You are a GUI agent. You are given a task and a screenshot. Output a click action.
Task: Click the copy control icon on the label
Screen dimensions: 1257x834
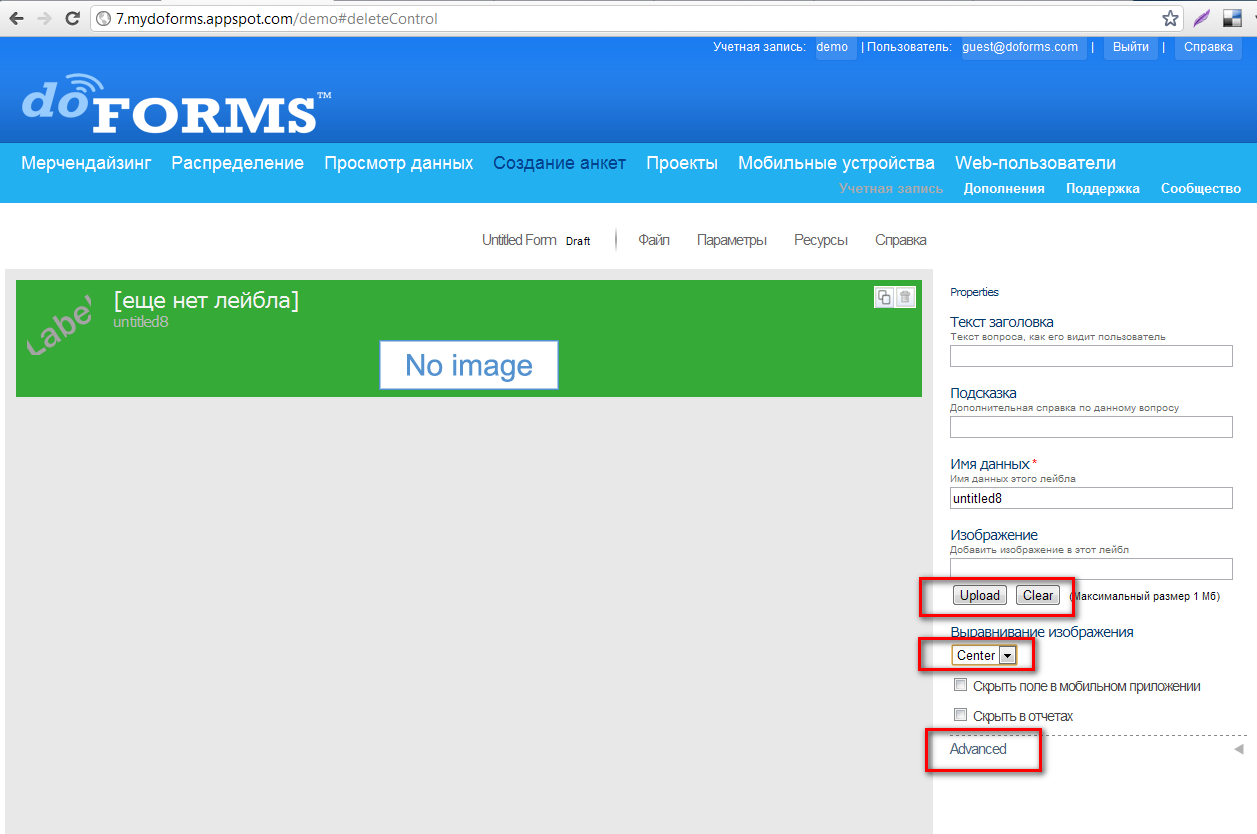[x=884, y=297]
